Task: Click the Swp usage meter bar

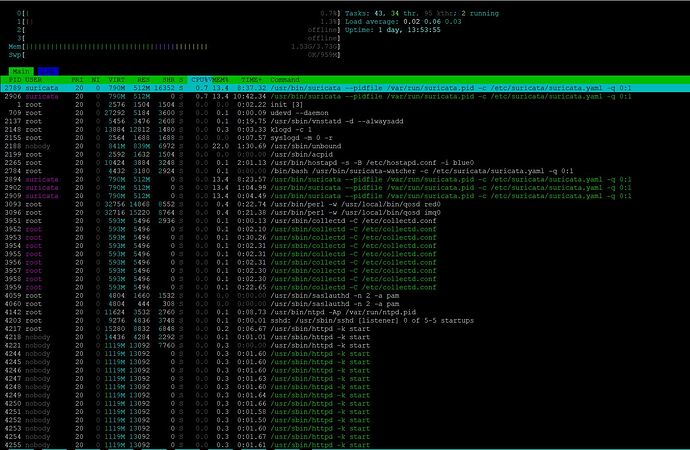Action: pyautogui.click(x=174, y=55)
